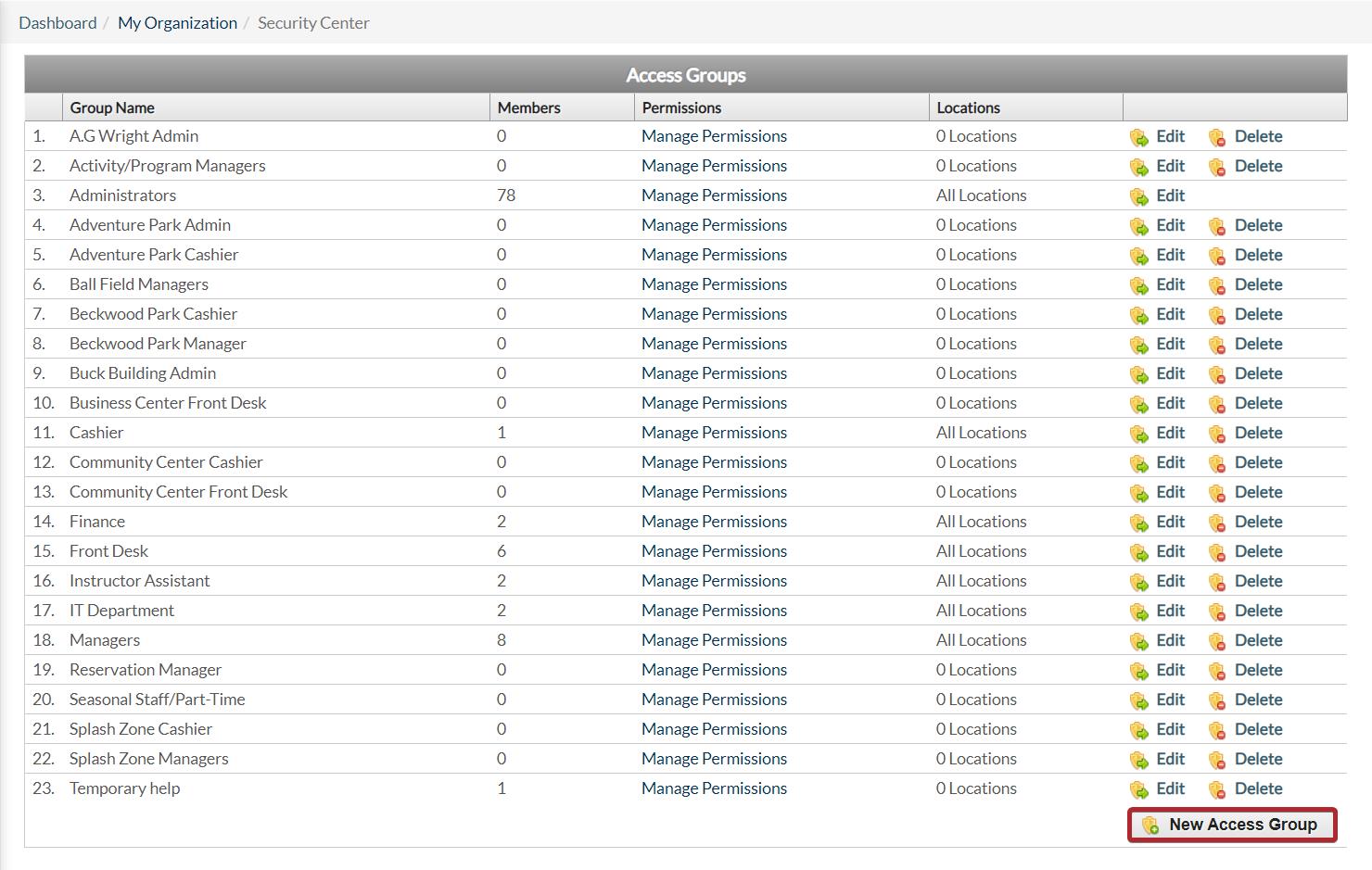Click Delete text for IT Department

pyautogui.click(x=1258, y=611)
